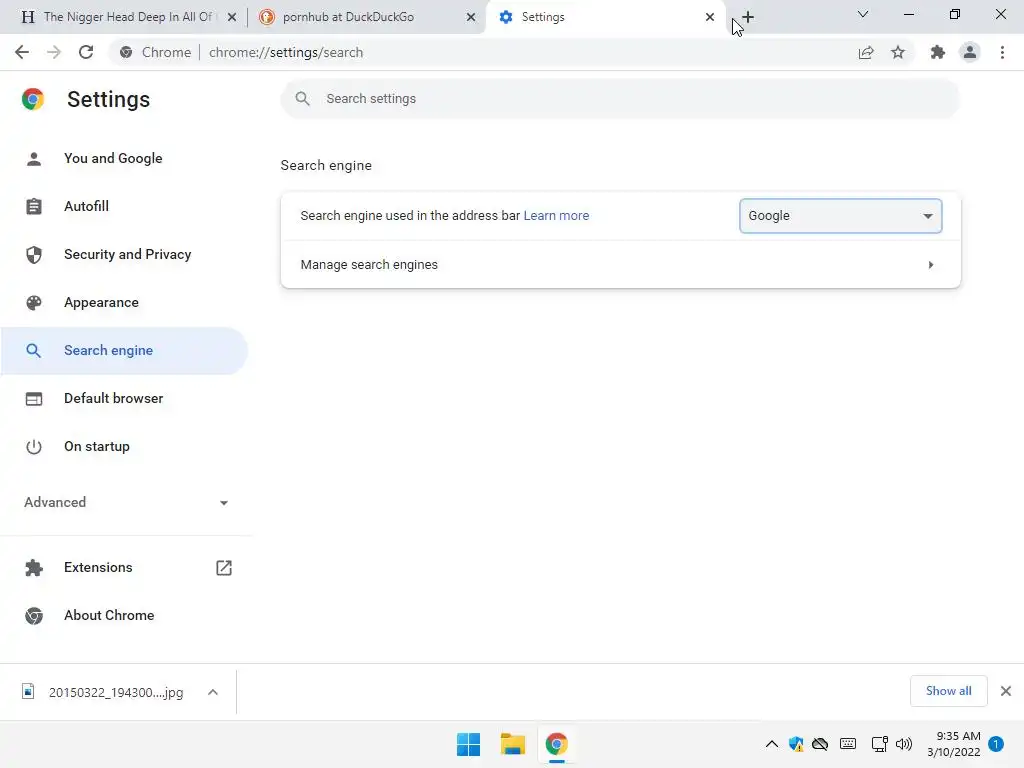This screenshot has width=1024, height=768.
Task: Go back using the back arrow
Action: (x=22, y=52)
